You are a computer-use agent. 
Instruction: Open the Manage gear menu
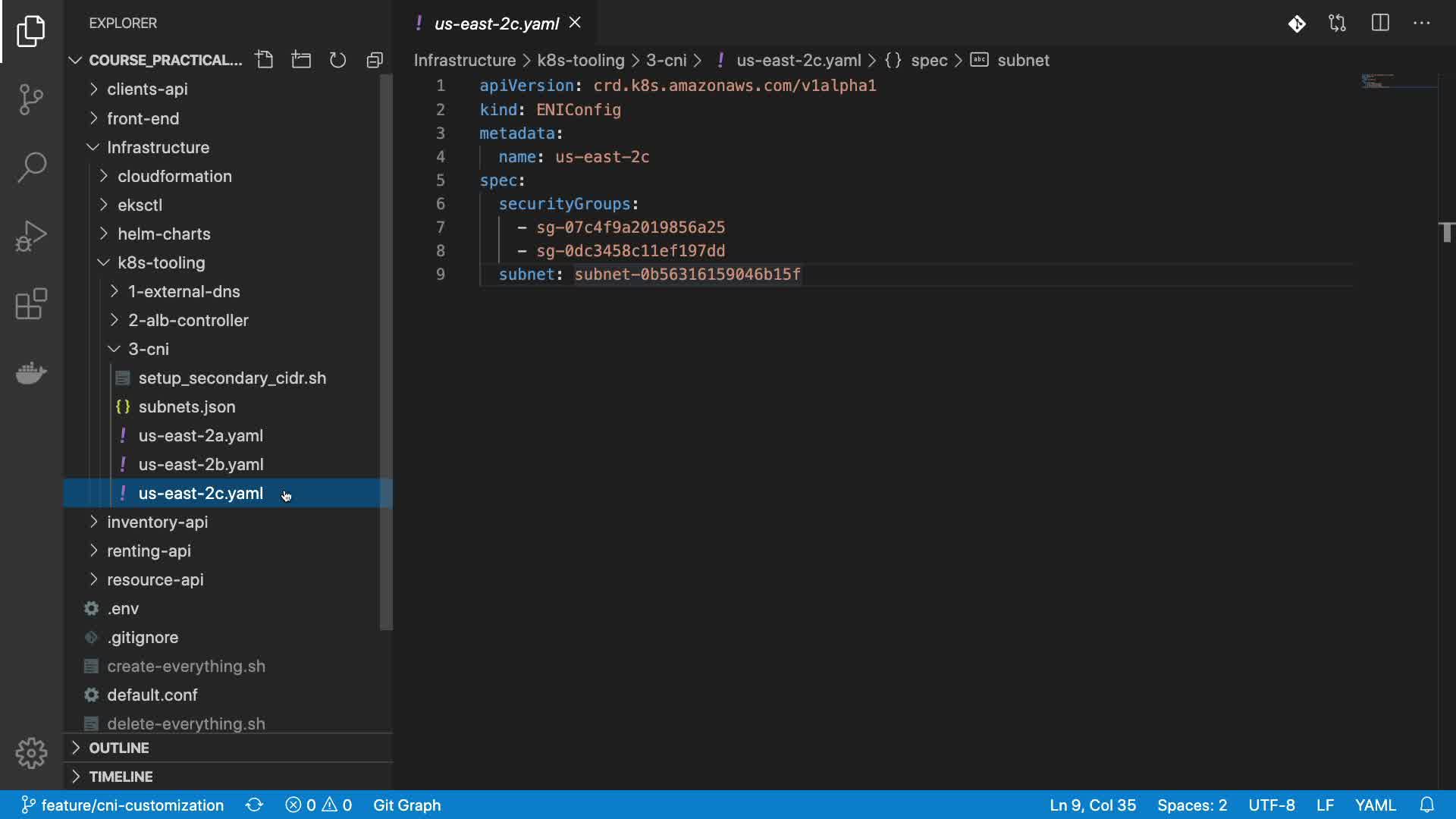[31, 753]
